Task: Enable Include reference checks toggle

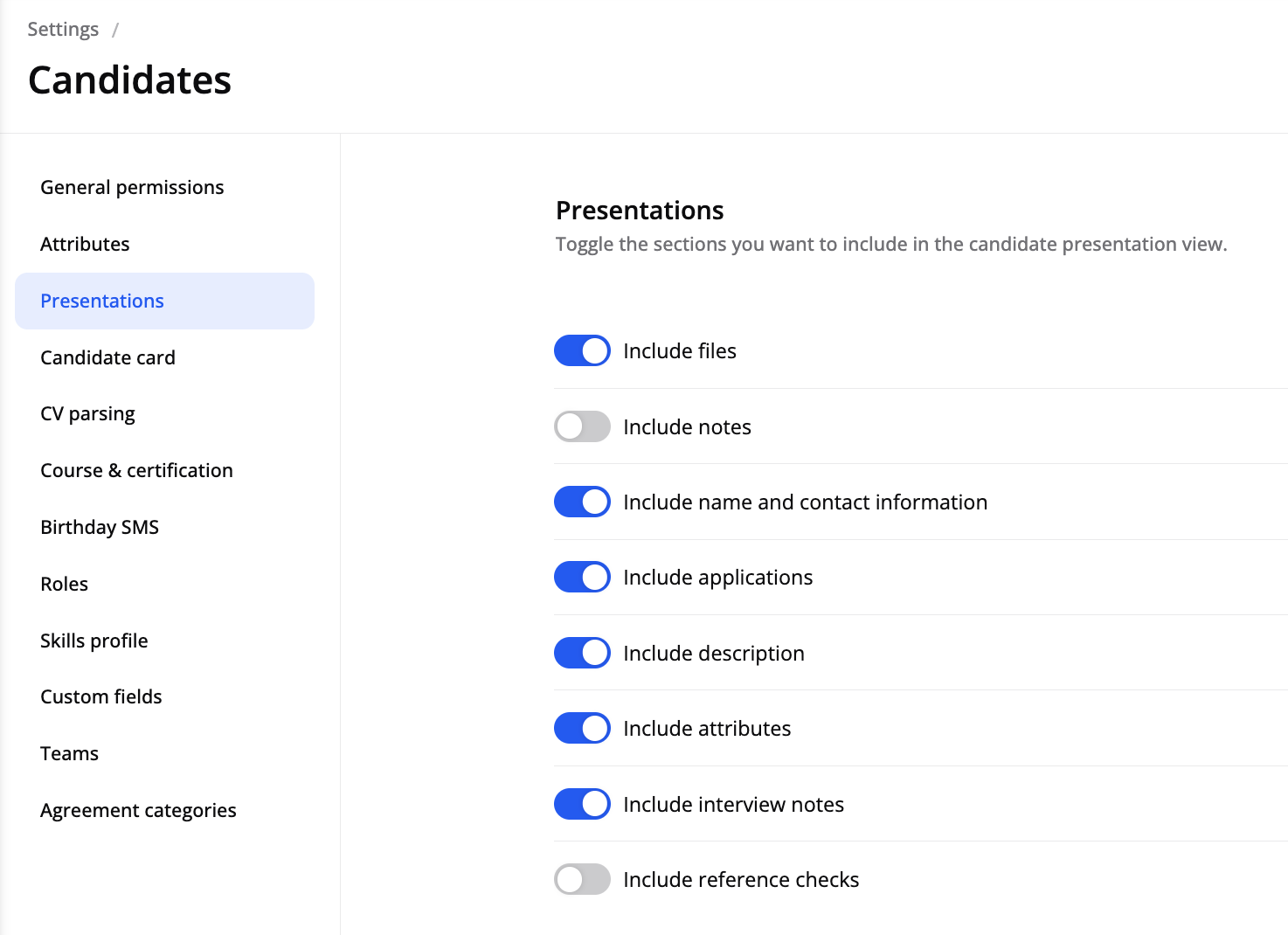Action: pos(582,879)
